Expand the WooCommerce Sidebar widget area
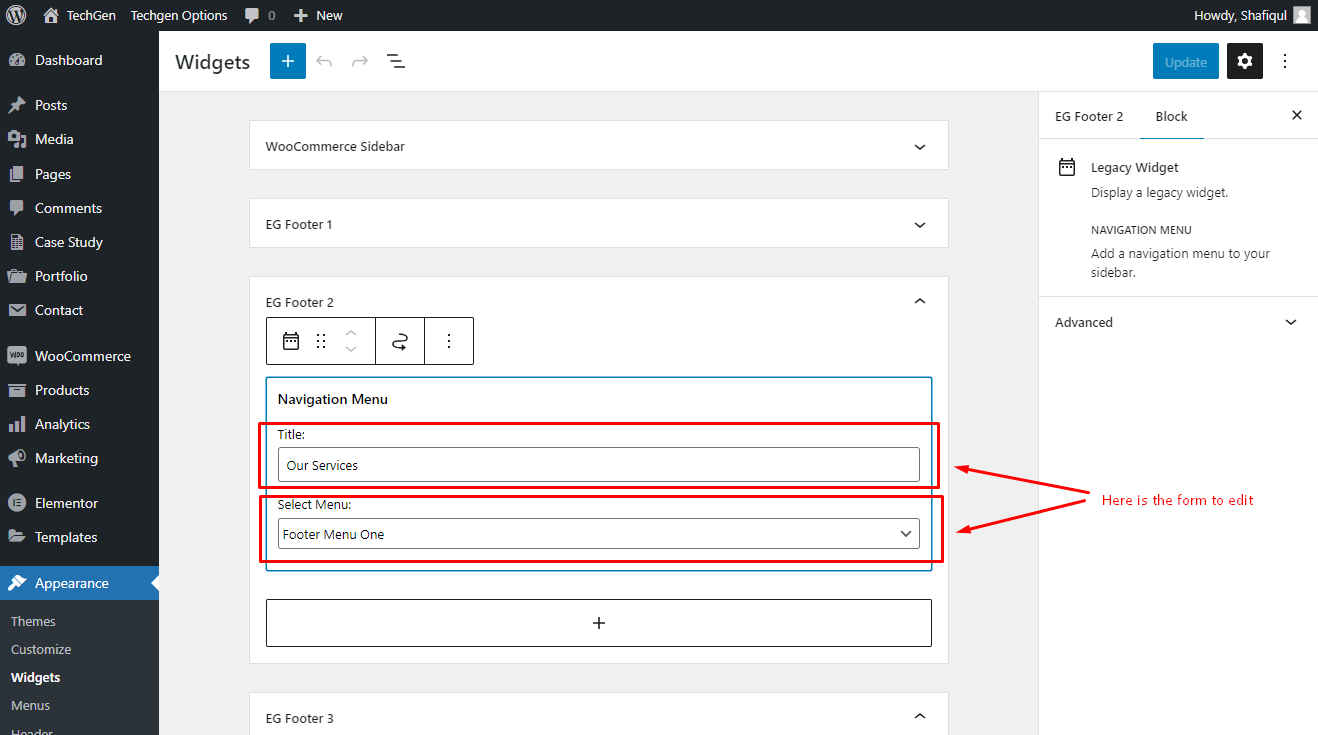 (599, 146)
